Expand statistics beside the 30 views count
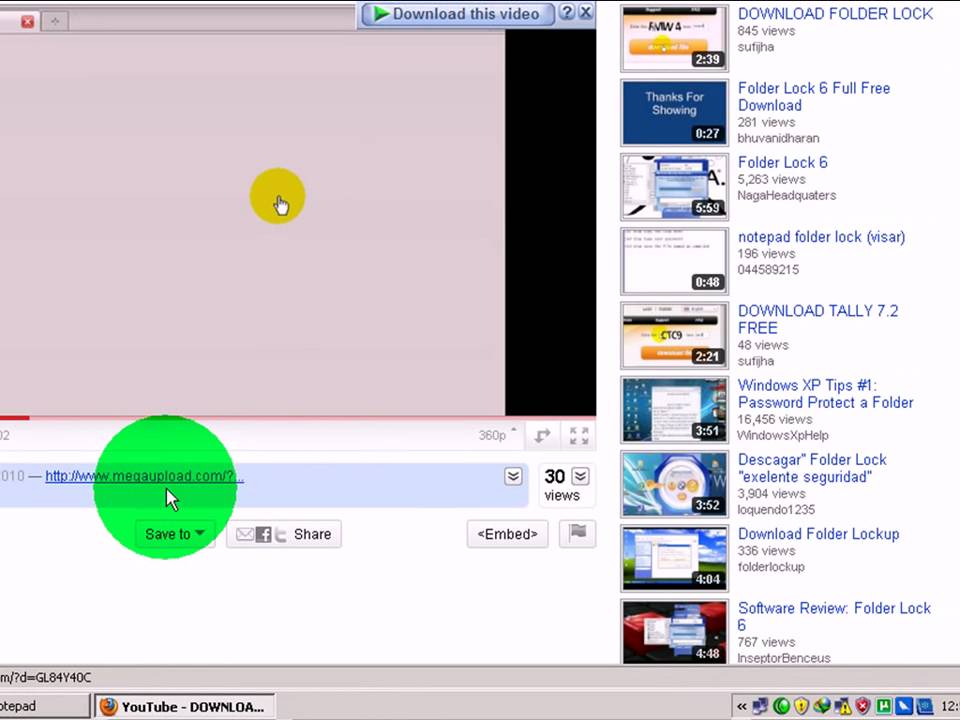The height and width of the screenshot is (720, 960). [x=580, y=476]
